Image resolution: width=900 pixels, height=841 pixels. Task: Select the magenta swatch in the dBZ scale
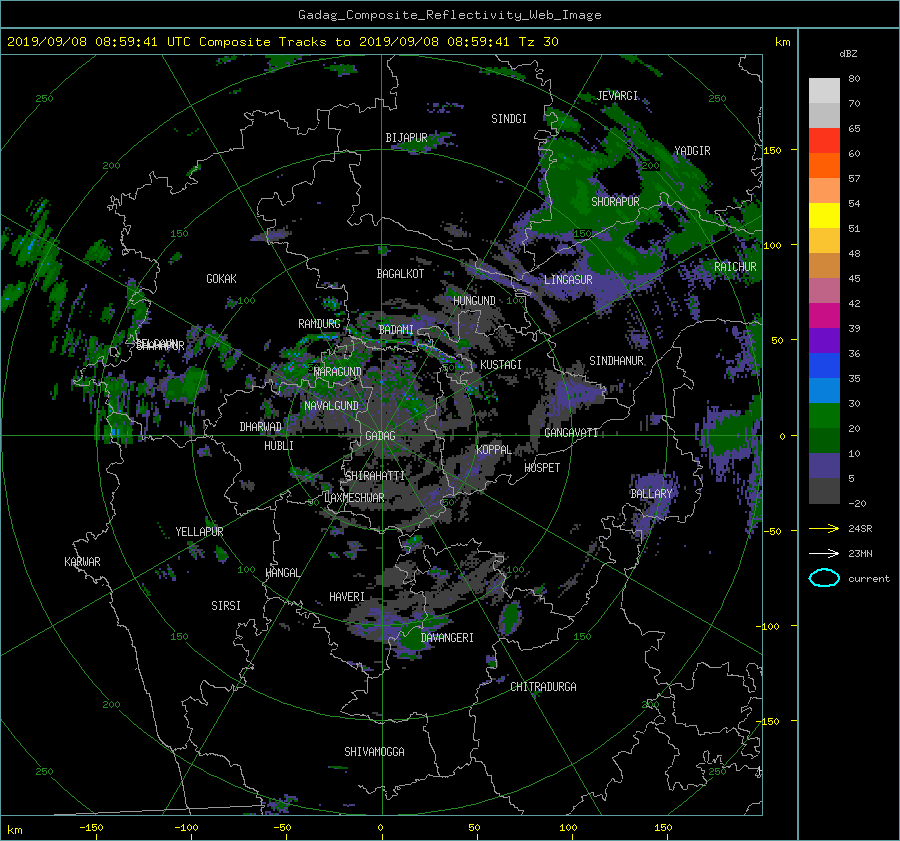(824, 315)
